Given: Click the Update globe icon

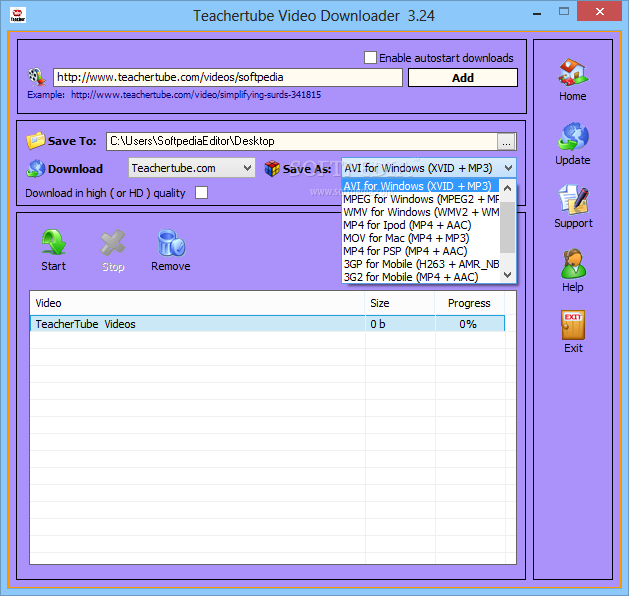Looking at the screenshot, I should coord(573,137).
